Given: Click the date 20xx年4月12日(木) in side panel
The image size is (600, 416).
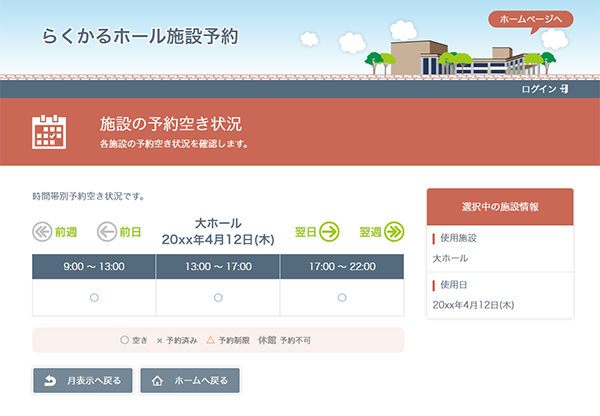Looking at the screenshot, I should point(473,305).
